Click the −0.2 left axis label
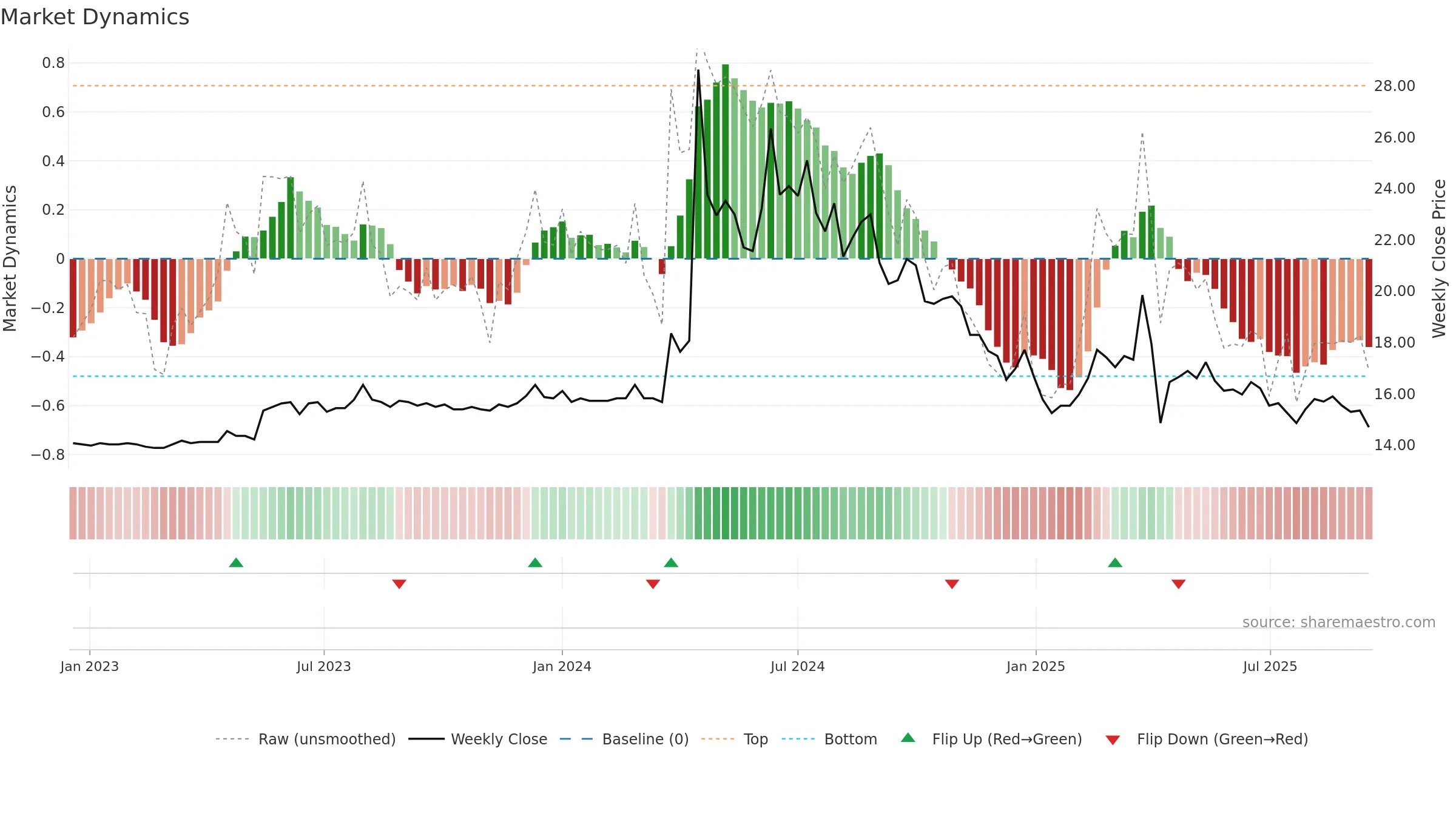1456x819 pixels. point(48,308)
